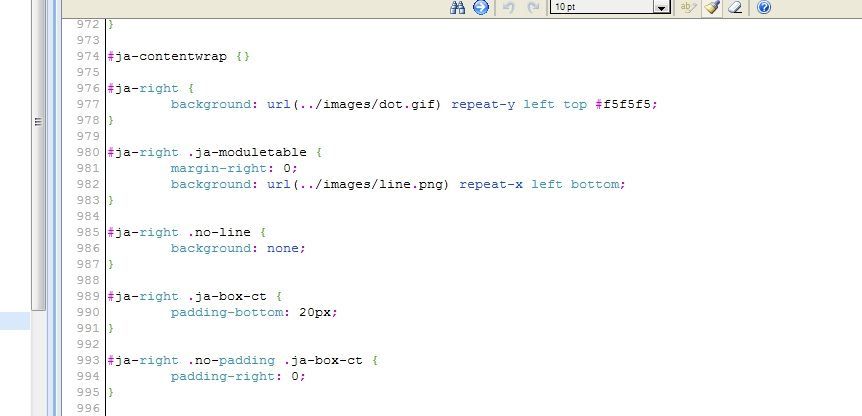862x416 pixels.
Task: Click the url(../images/line.png) value
Action: (358, 184)
